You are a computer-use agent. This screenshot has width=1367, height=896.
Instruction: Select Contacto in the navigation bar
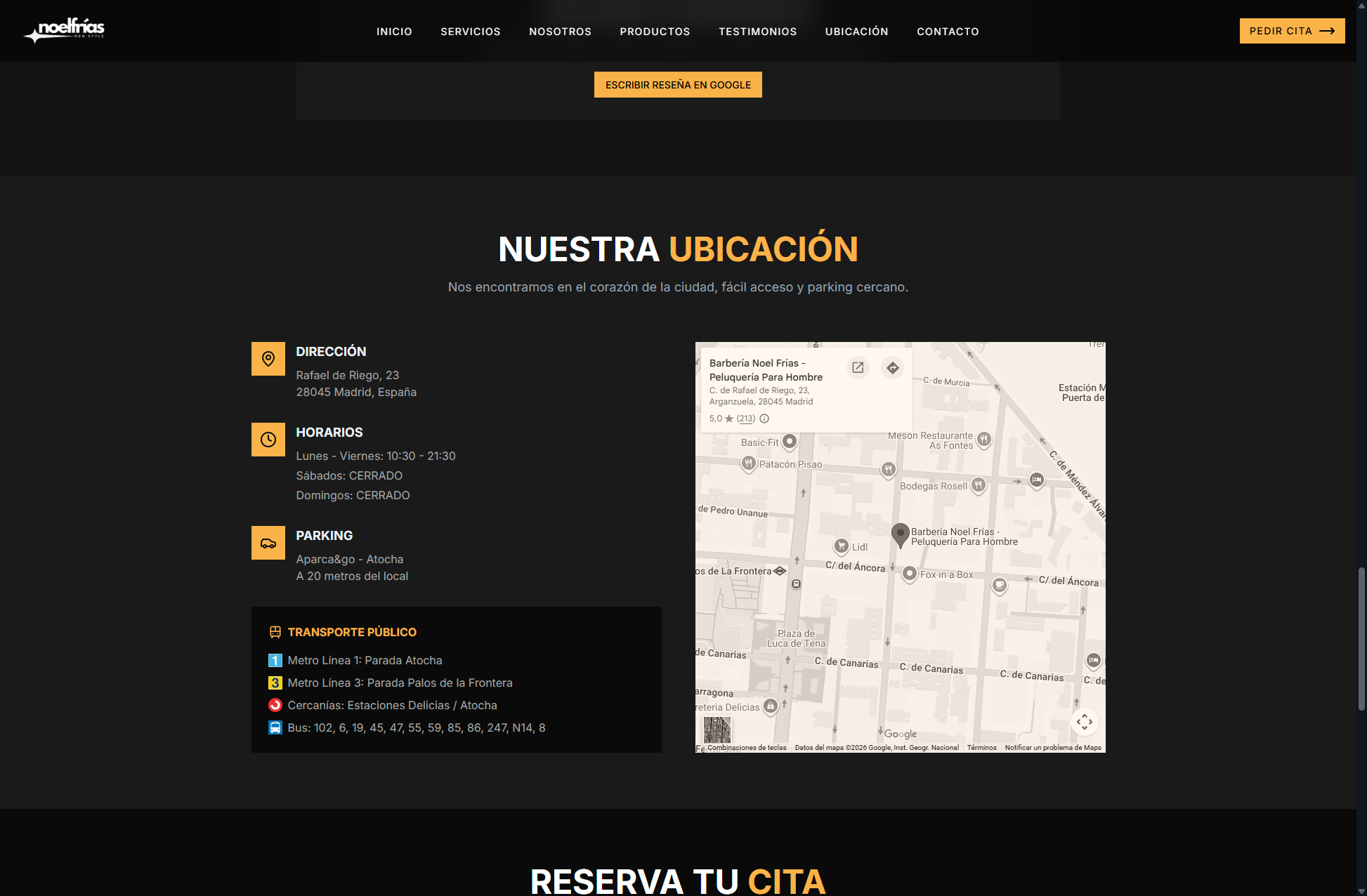click(x=948, y=32)
